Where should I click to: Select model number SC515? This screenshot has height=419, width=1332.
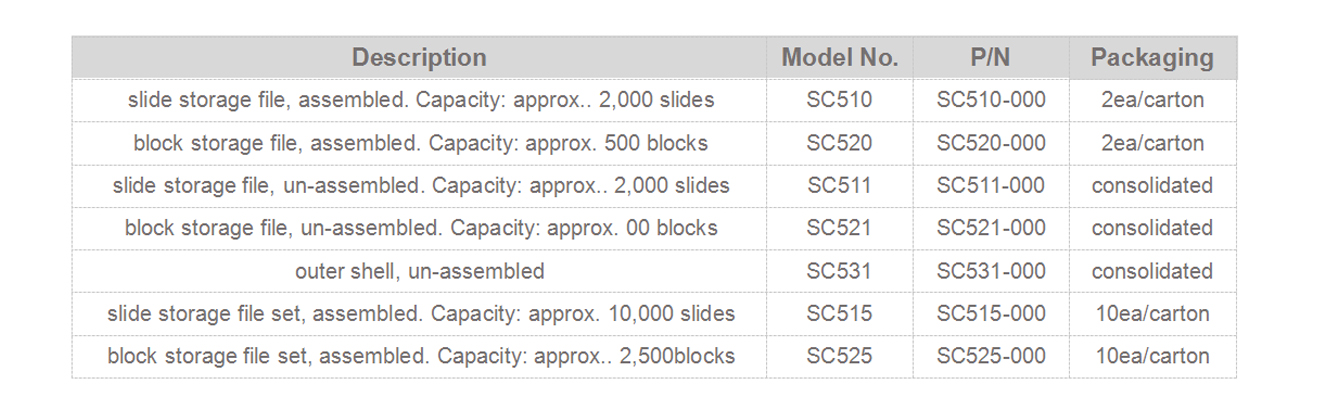pos(839,314)
